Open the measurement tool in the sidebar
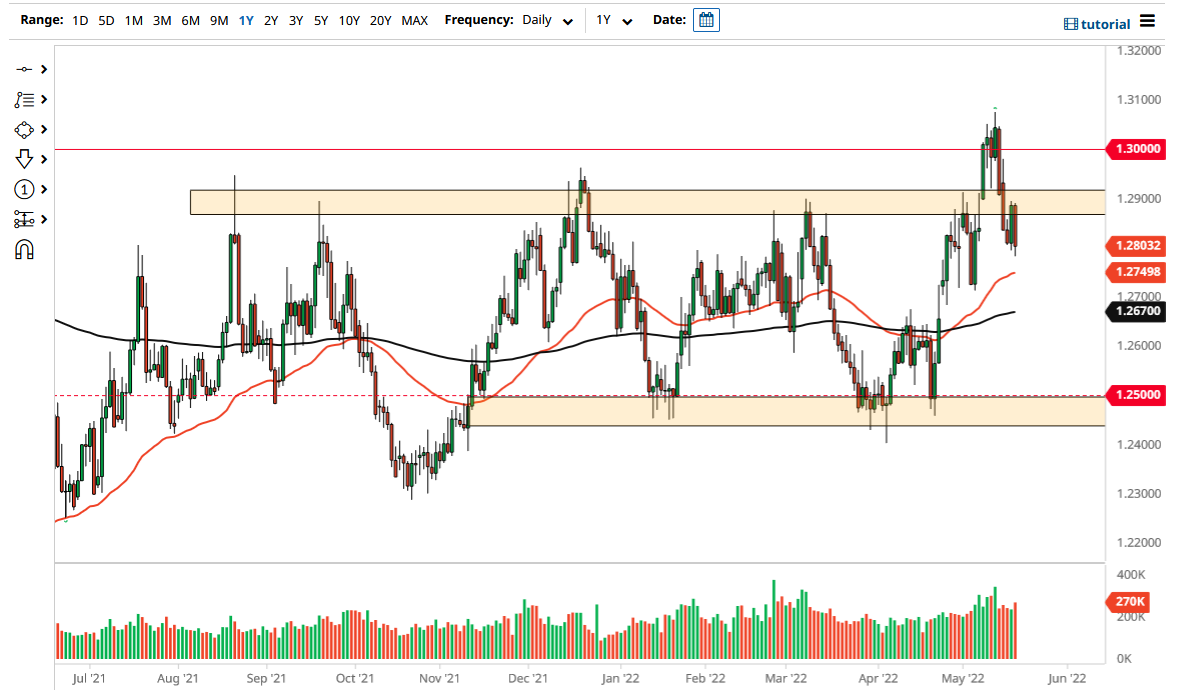The width and height of the screenshot is (1177, 696). click(25, 219)
